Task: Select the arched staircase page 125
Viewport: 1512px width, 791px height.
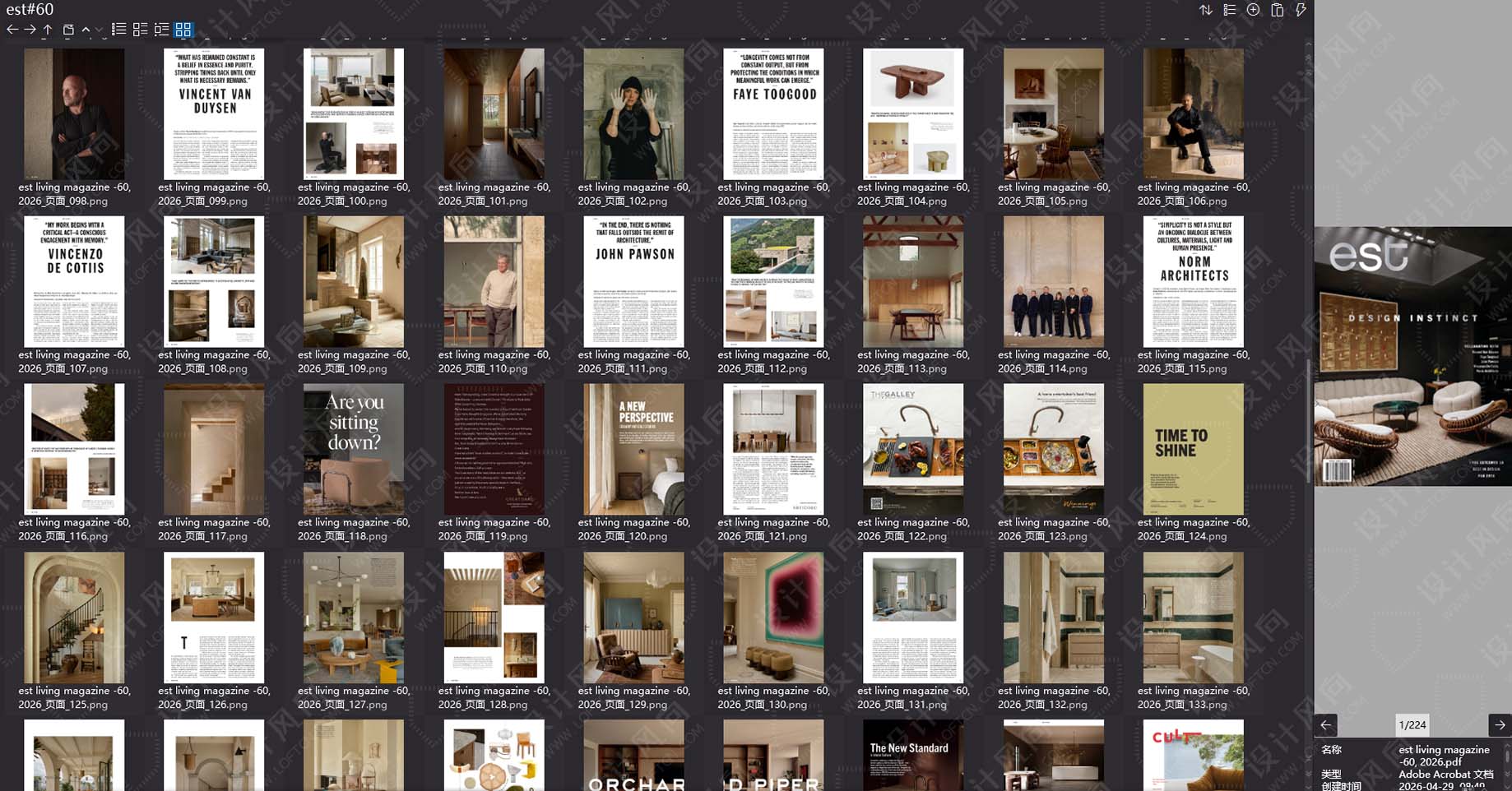Action: [74, 618]
